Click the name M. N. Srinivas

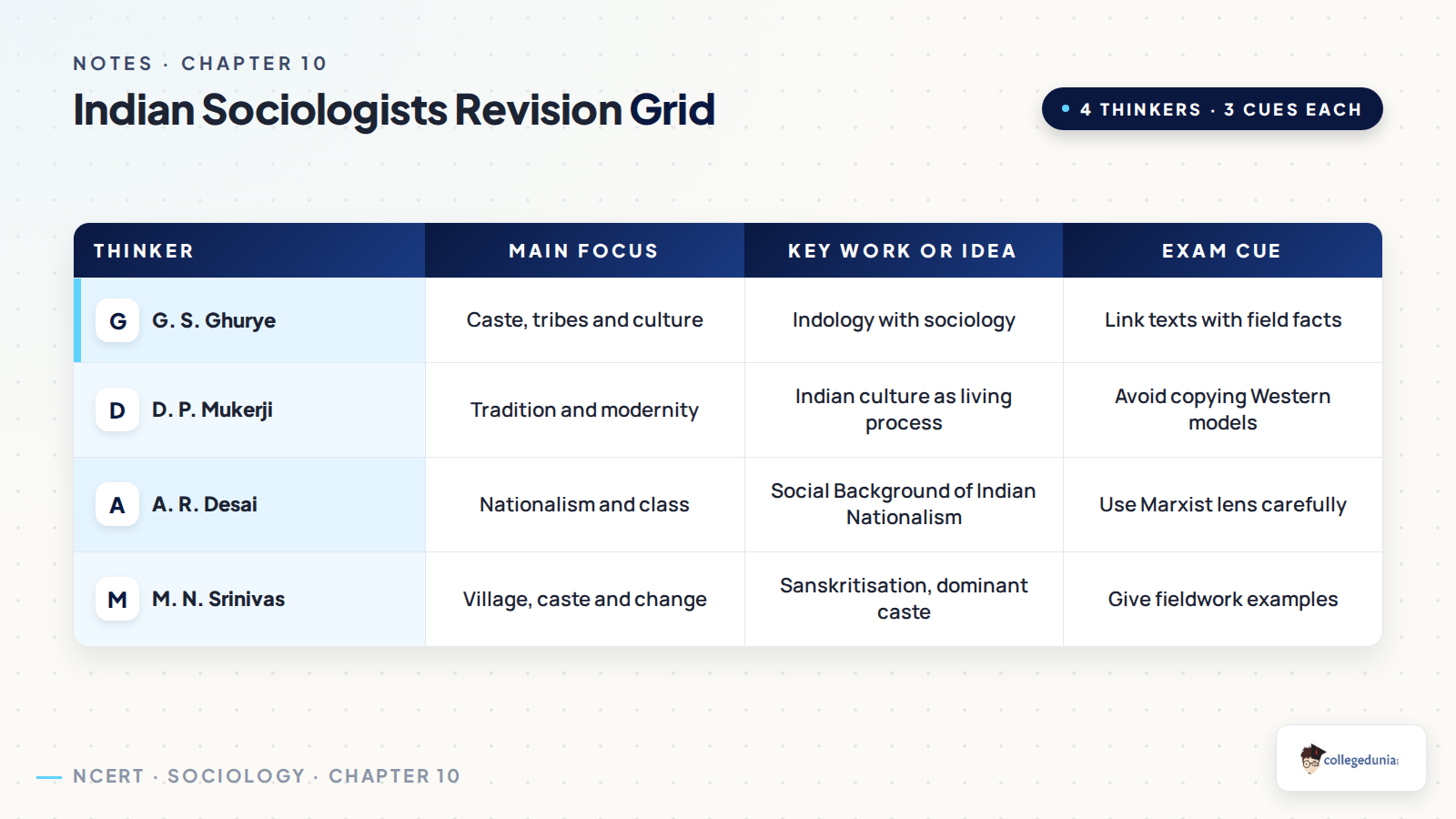pyautogui.click(x=218, y=599)
